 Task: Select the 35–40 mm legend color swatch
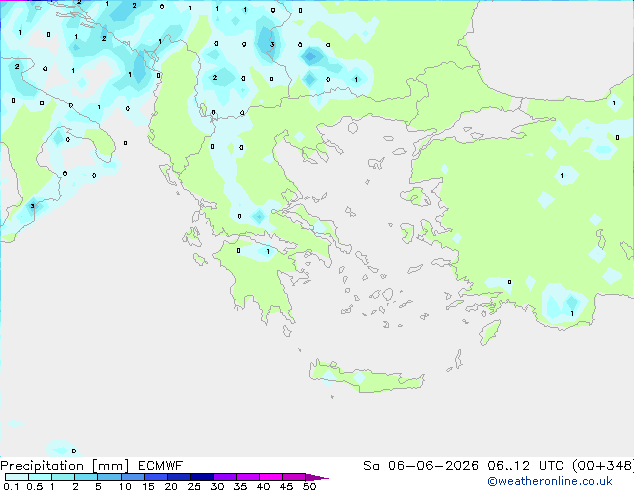[x=248, y=477]
